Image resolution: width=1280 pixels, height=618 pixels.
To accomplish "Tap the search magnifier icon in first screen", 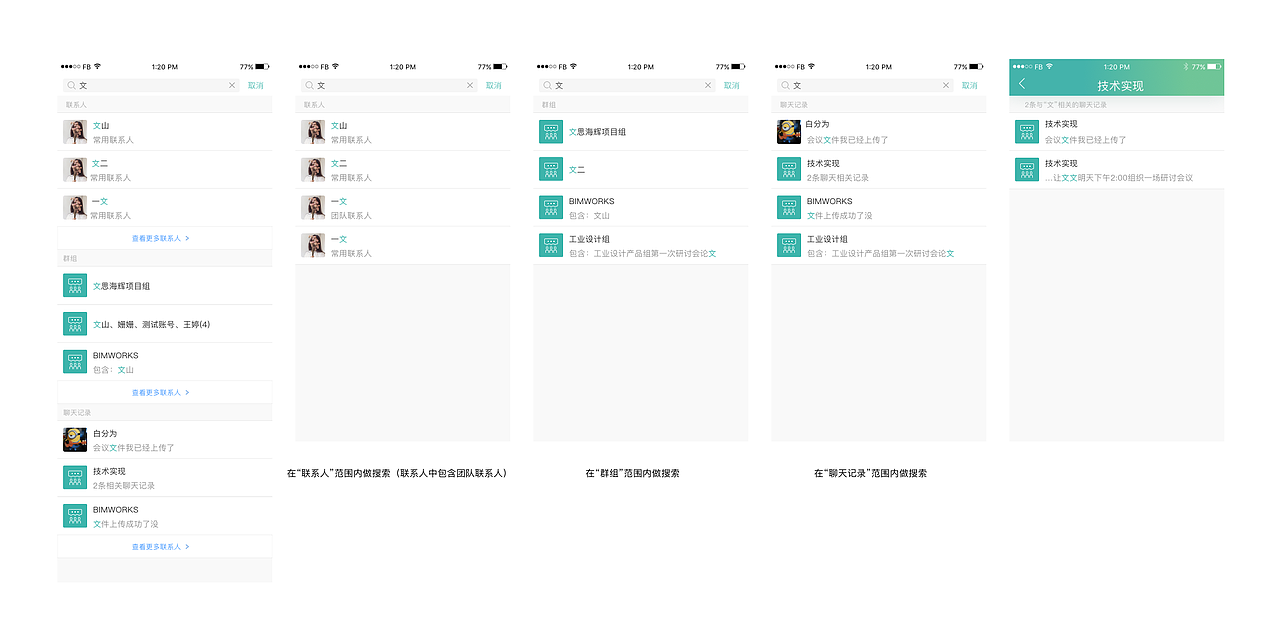I will click(x=70, y=85).
